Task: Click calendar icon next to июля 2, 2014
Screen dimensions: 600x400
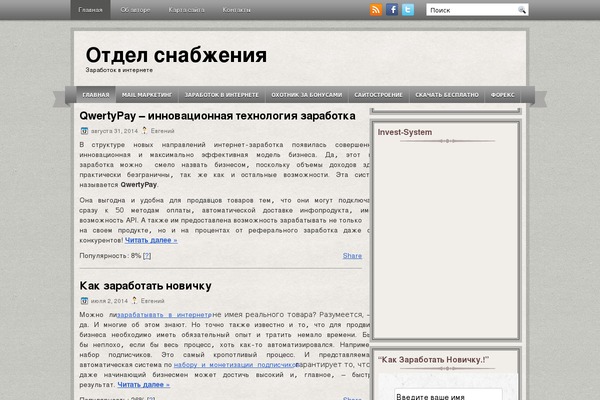Action: [x=84, y=301]
